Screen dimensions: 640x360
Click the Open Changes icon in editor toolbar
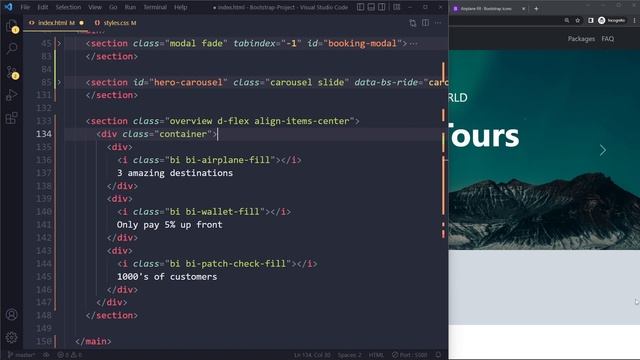(x=413, y=23)
